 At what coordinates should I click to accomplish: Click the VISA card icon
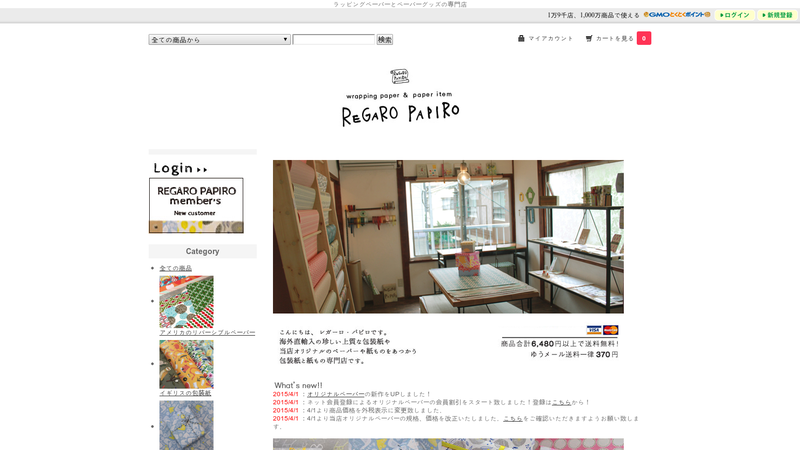click(x=594, y=330)
